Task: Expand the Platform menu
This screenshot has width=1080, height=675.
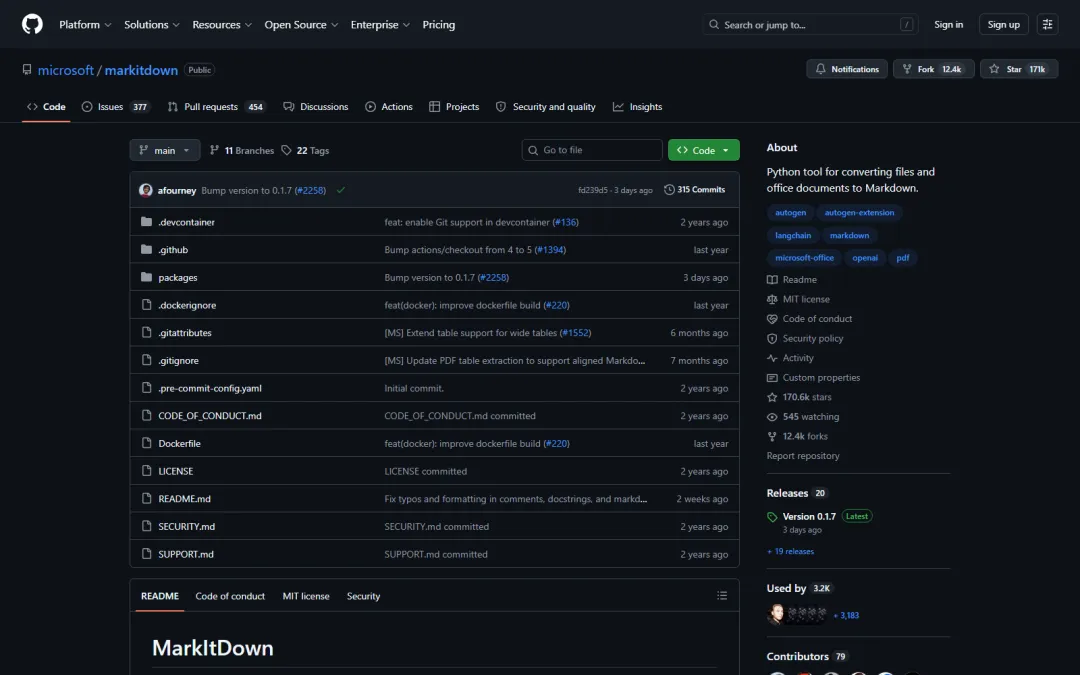Action: [x=85, y=24]
